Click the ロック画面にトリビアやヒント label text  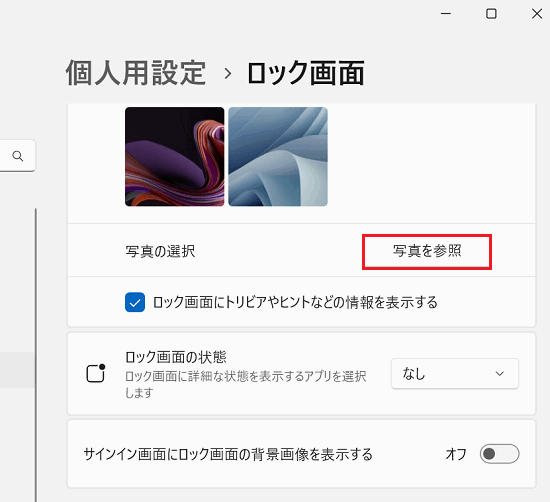point(295,302)
